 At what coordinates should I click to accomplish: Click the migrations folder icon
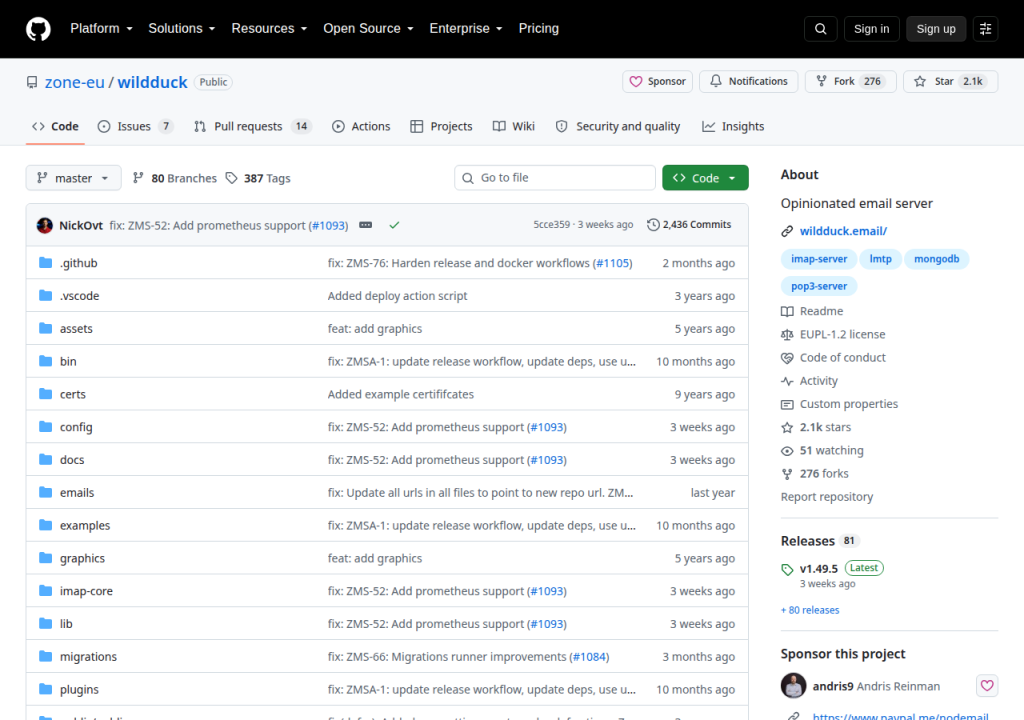click(45, 656)
